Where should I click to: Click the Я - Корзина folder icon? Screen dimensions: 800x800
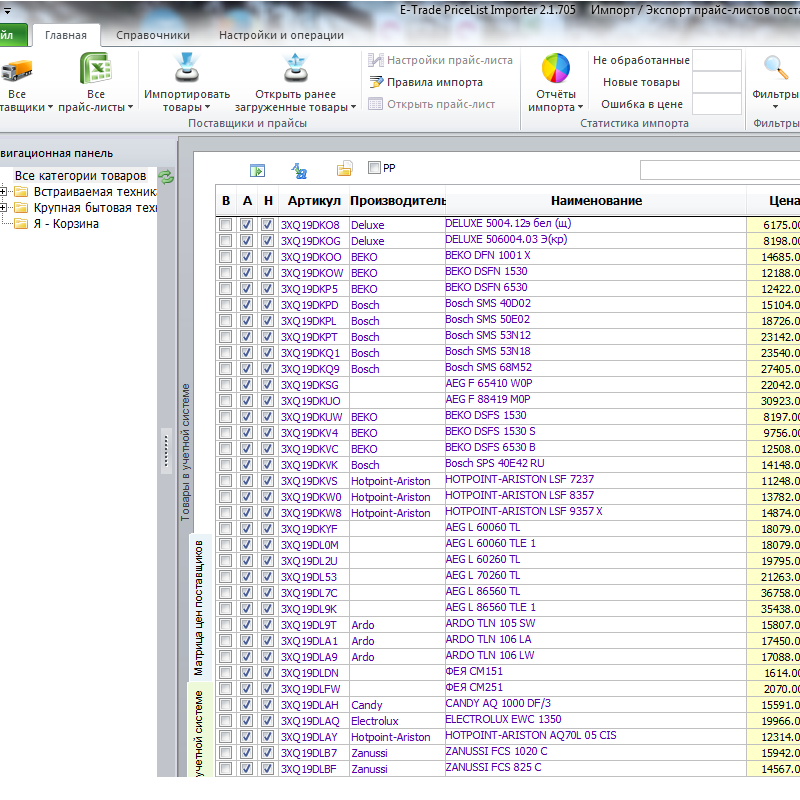tap(21, 224)
